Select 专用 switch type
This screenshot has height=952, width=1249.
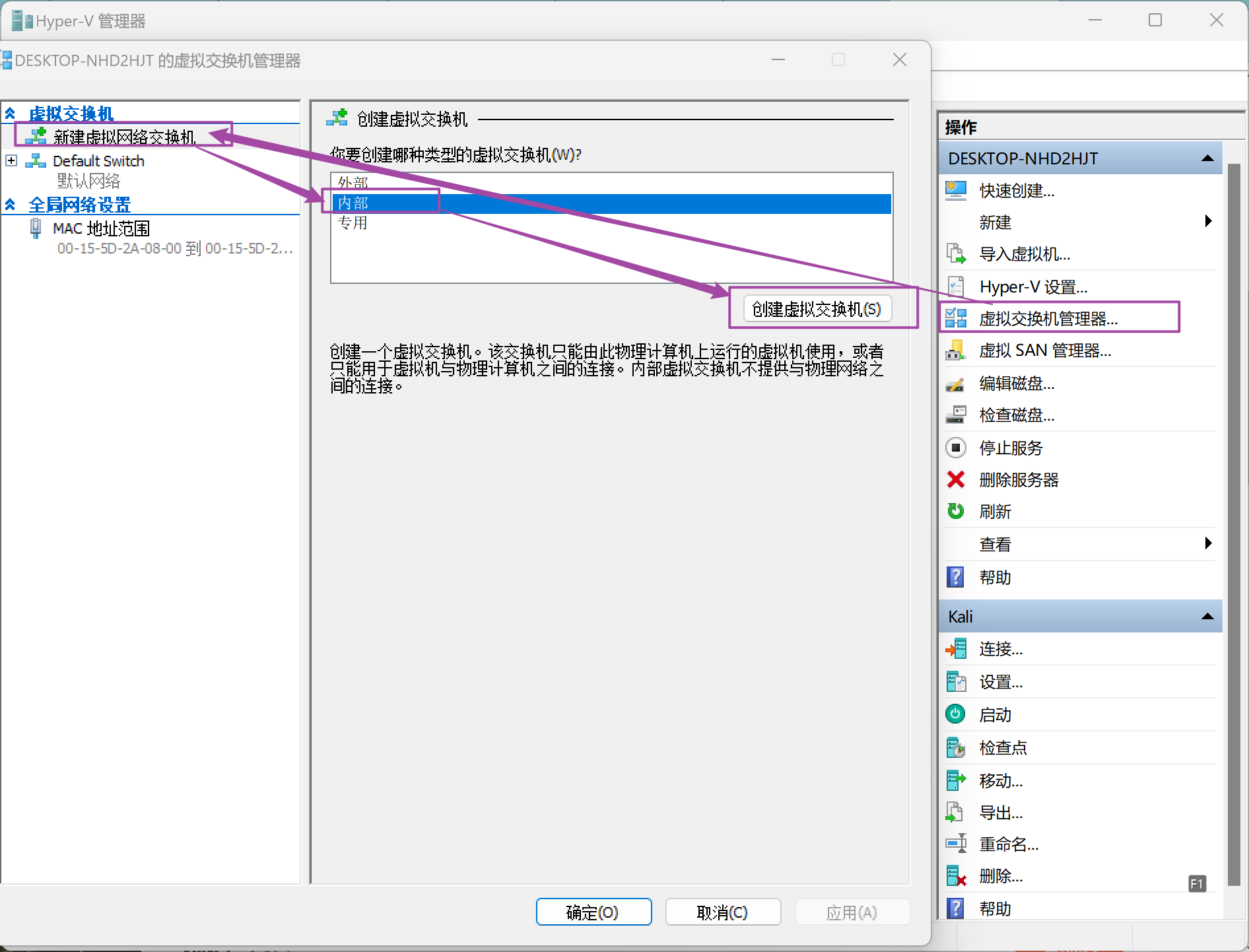(611, 223)
